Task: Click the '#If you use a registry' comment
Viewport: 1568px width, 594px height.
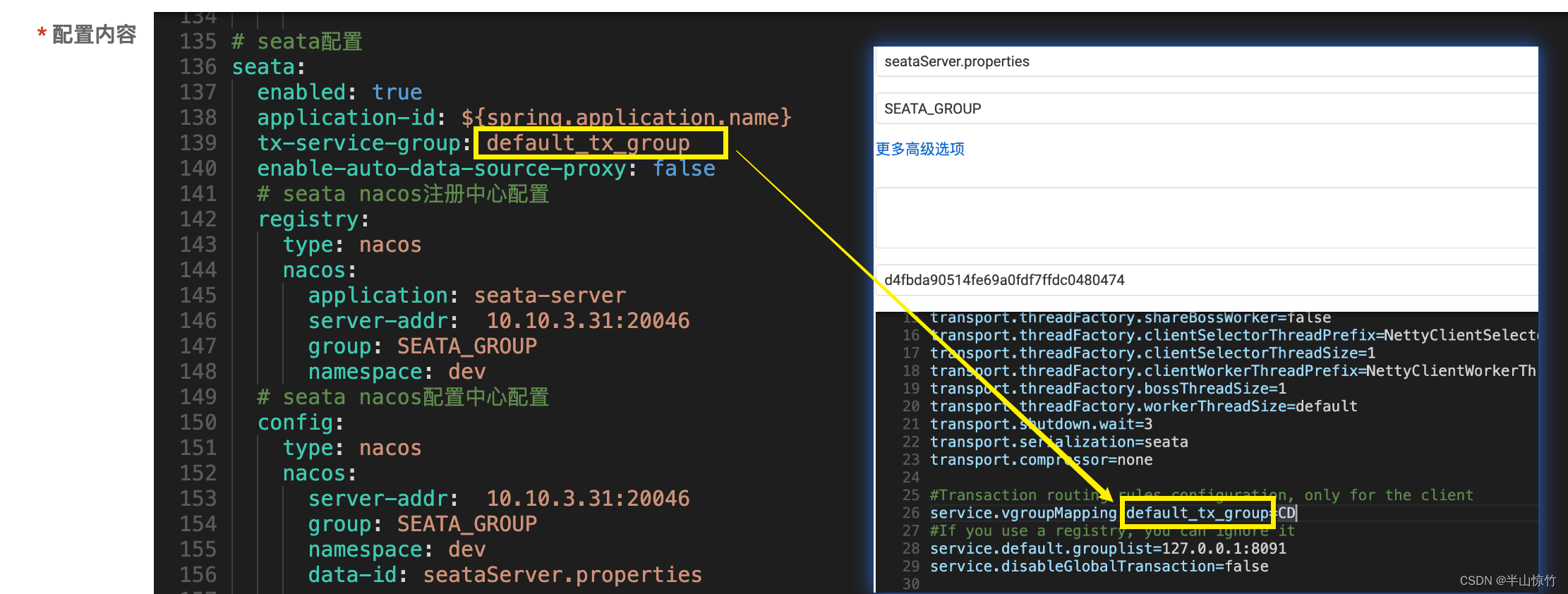Action: coord(1113,531)
